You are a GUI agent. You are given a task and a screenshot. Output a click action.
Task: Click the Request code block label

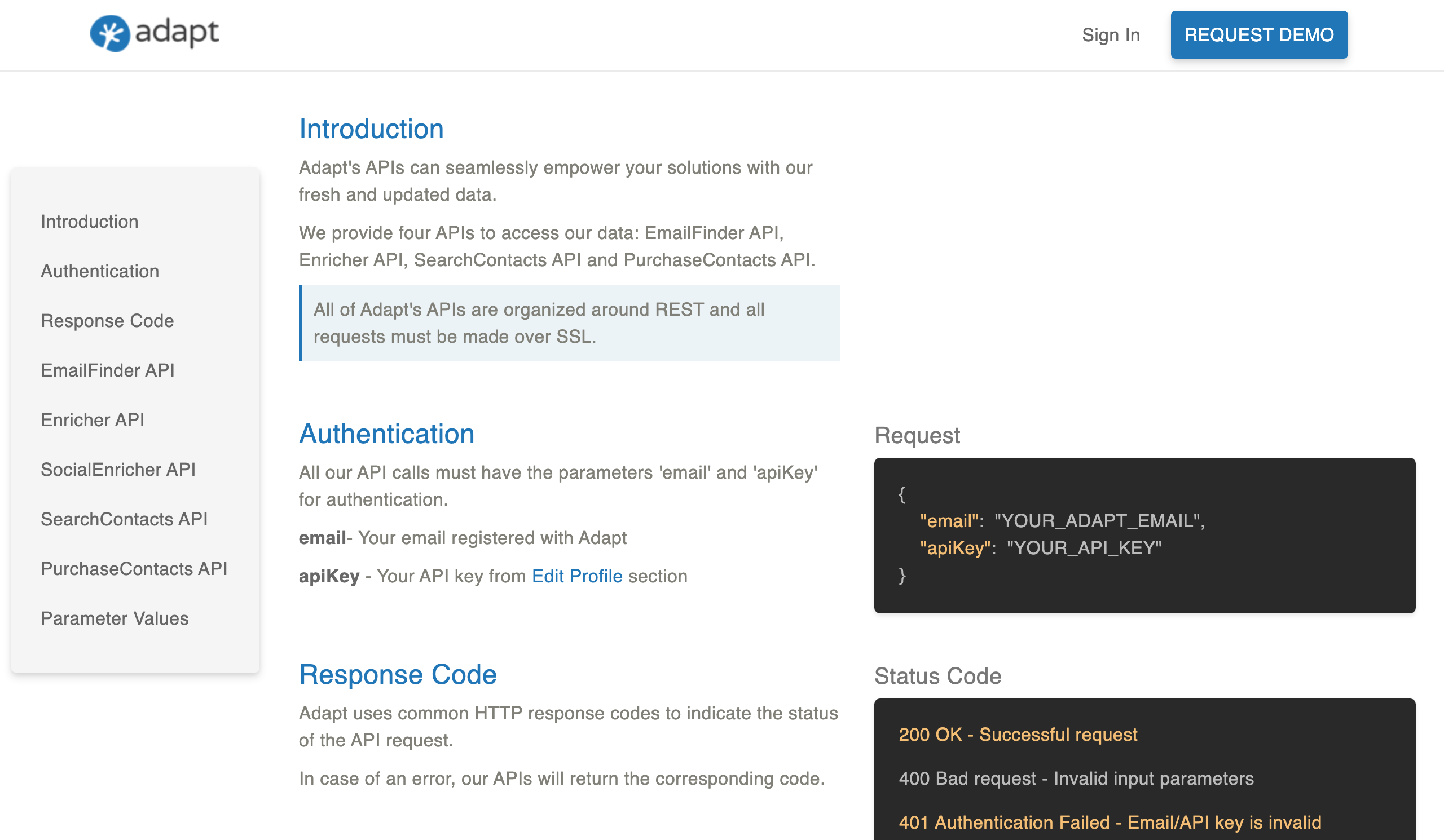tap(917, 435)
